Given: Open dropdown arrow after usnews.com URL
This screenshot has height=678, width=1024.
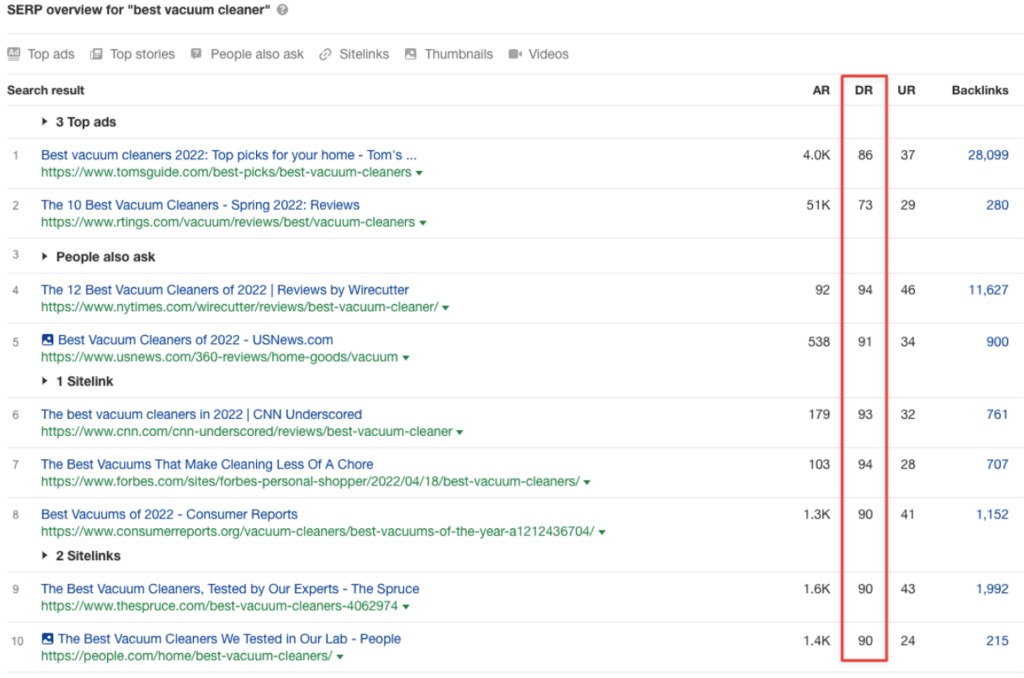Looking at the screenshot, I should pos(406,358).
